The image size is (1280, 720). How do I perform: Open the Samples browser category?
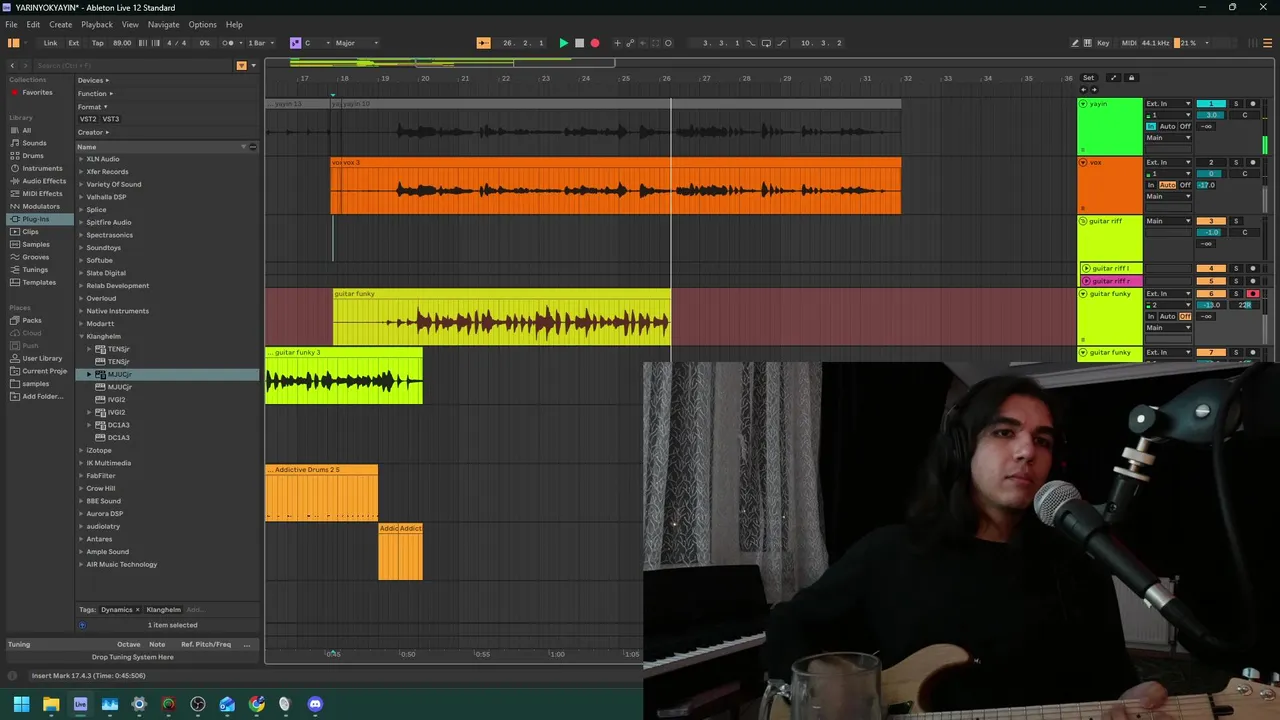(x=36, y=244)
